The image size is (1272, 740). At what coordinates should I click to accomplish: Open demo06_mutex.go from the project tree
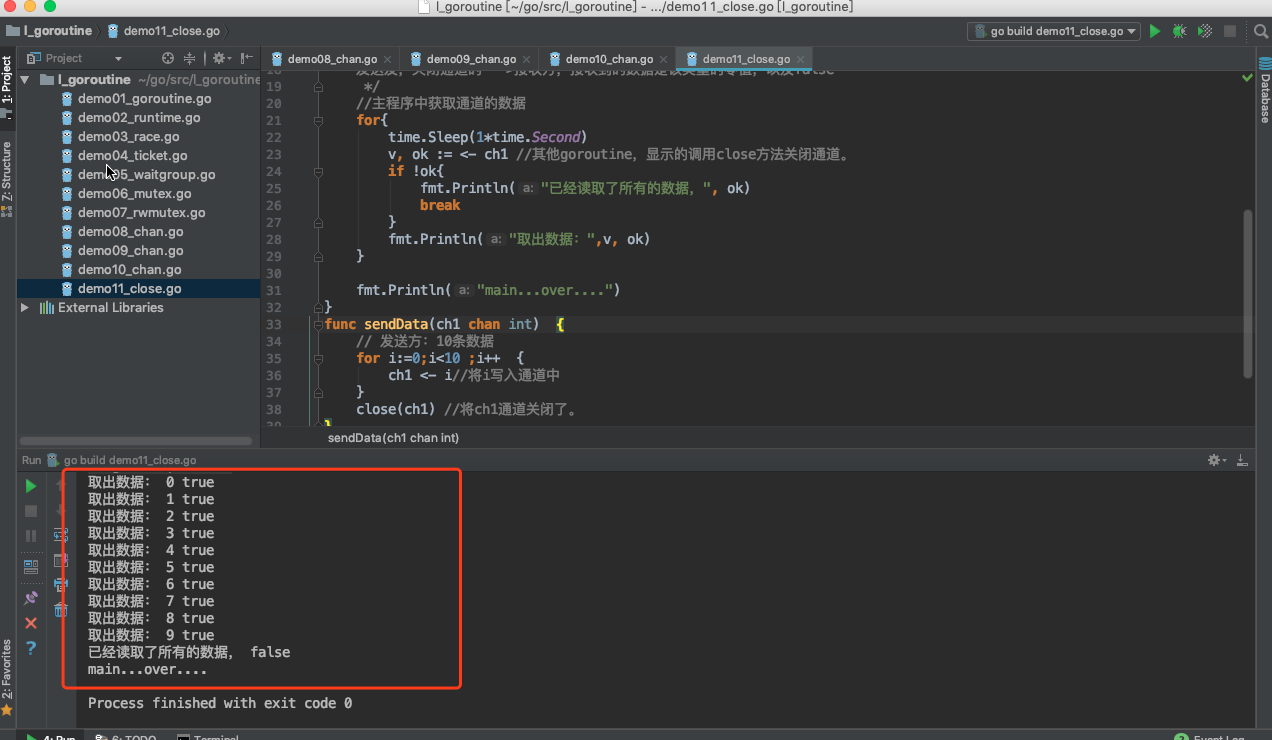tap(134, 193)
